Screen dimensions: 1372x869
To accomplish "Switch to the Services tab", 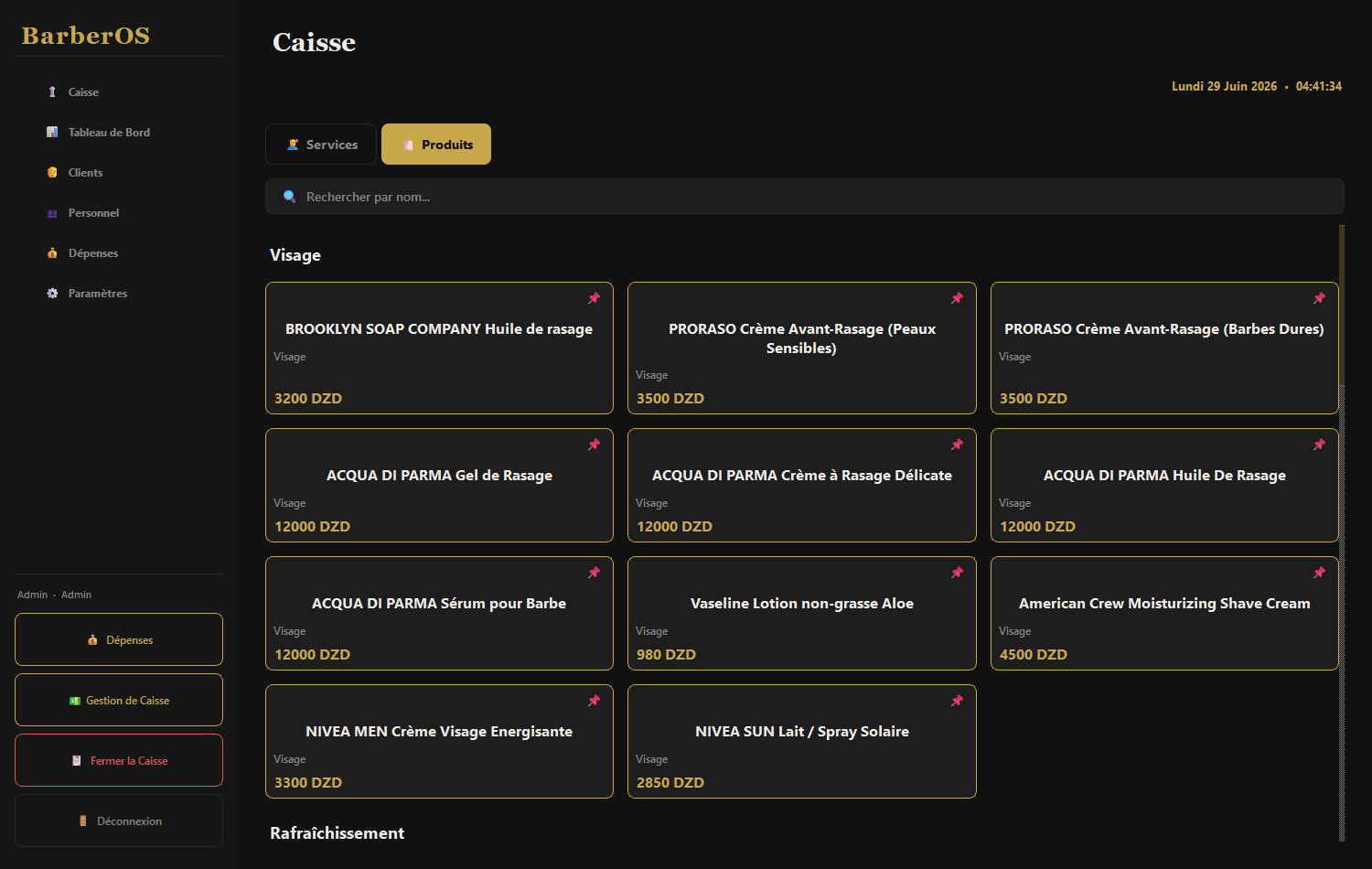I will [321, 145].
